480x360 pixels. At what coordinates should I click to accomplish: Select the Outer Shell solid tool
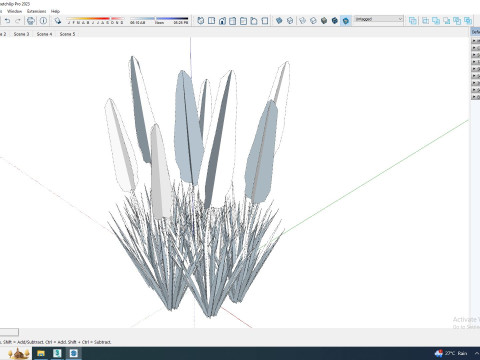click(413, 21)
